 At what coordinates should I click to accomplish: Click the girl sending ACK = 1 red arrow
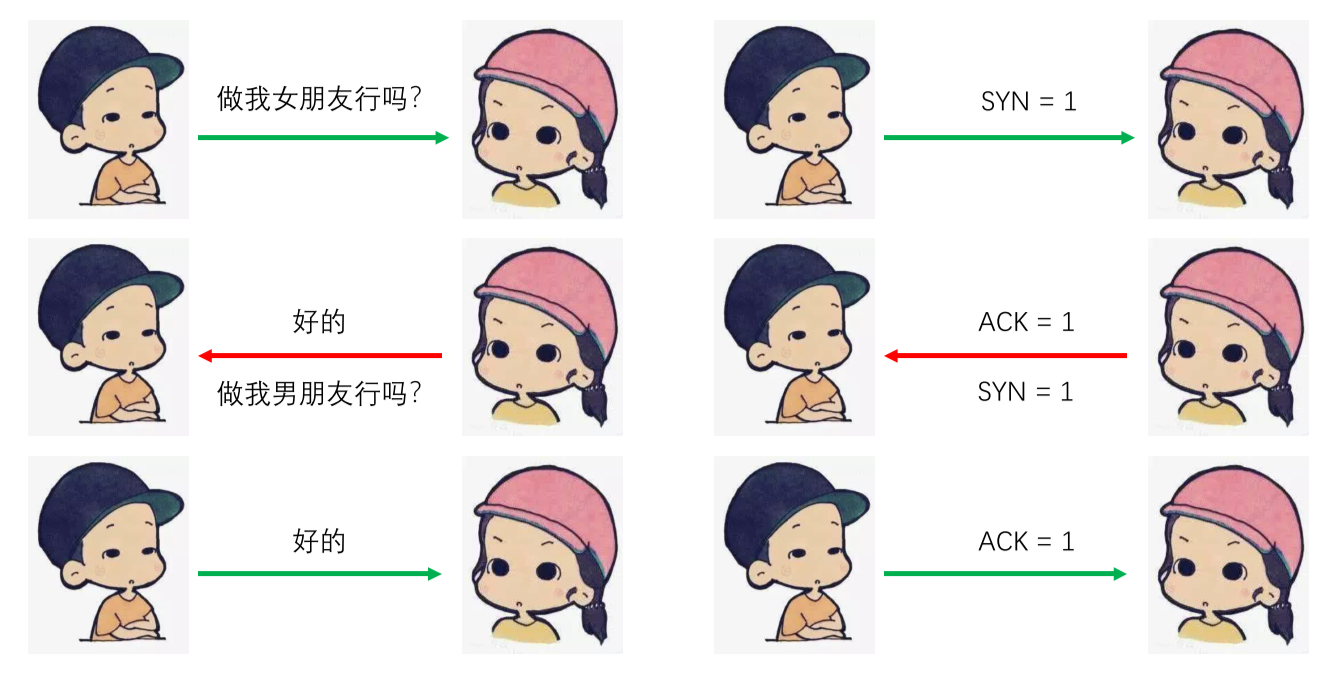coord(1228,337)
